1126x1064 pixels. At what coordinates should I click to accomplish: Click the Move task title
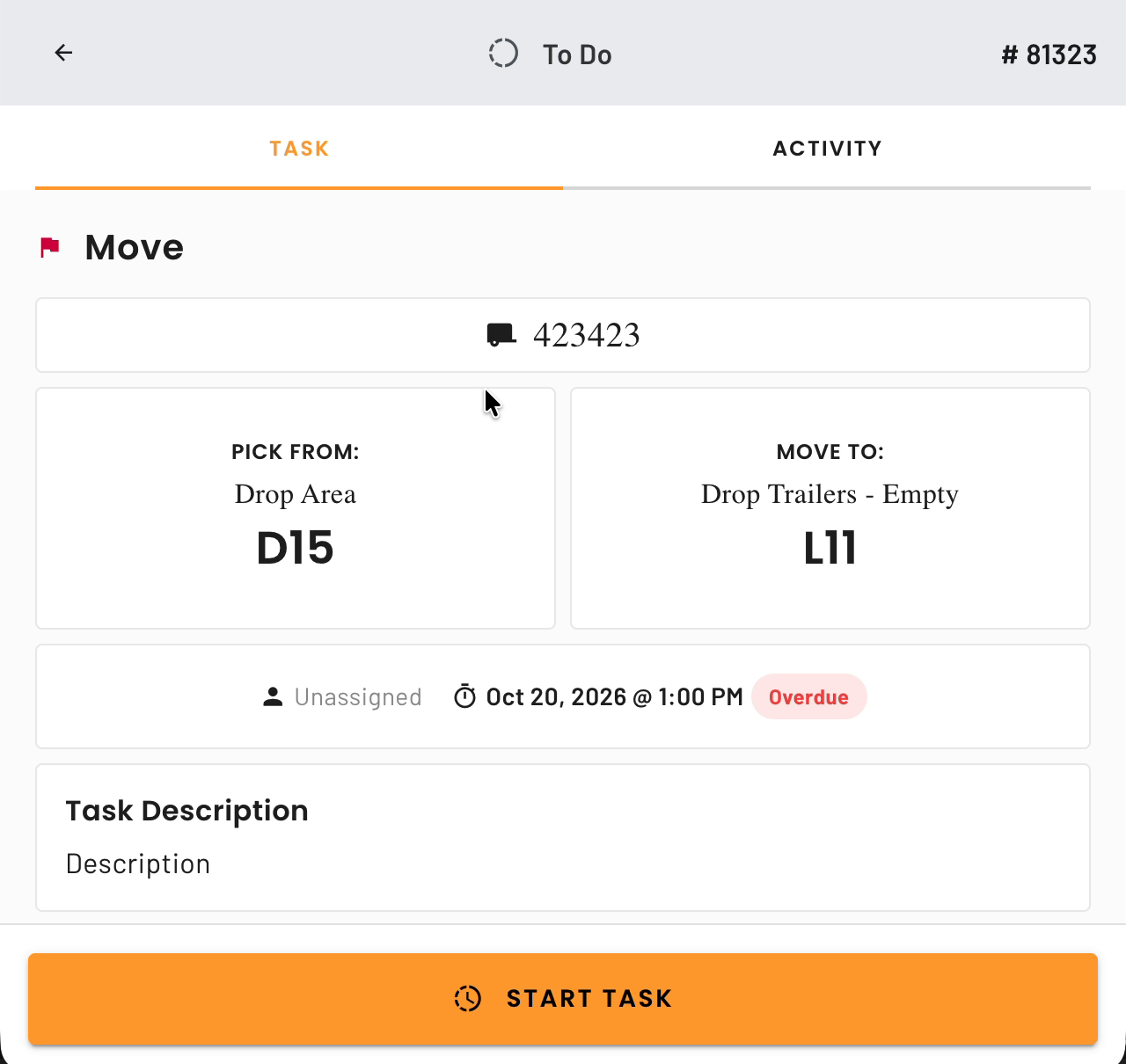click(x=135, y=247)
